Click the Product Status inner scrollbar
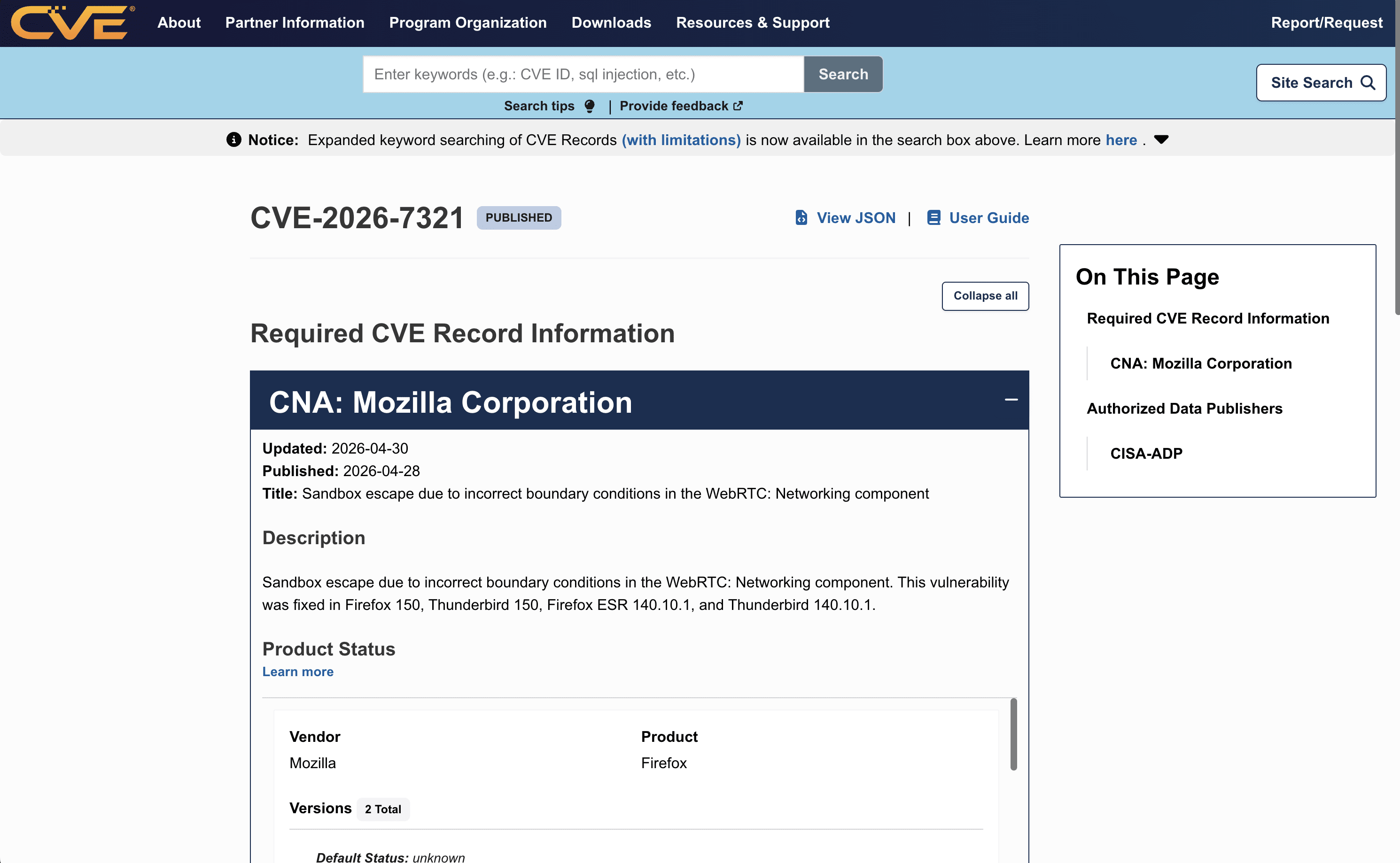Viewport: 1400px width, 863px height. 1013,734
